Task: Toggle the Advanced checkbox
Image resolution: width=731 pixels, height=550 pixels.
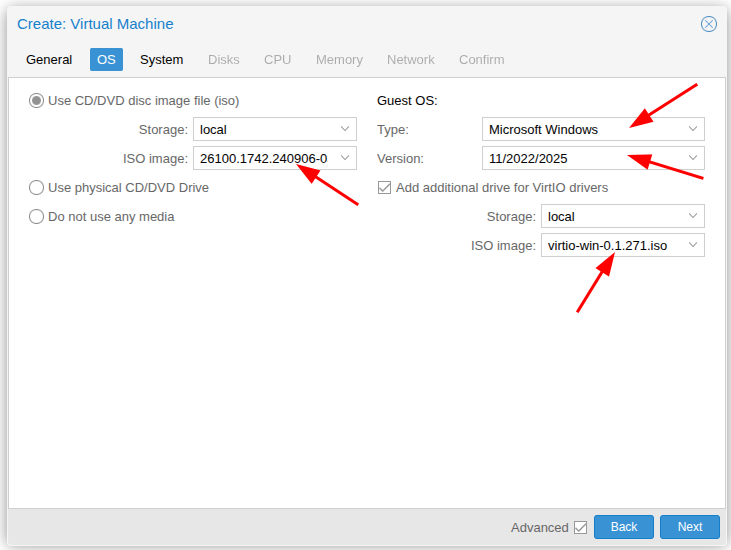Action: pos(580,528)
